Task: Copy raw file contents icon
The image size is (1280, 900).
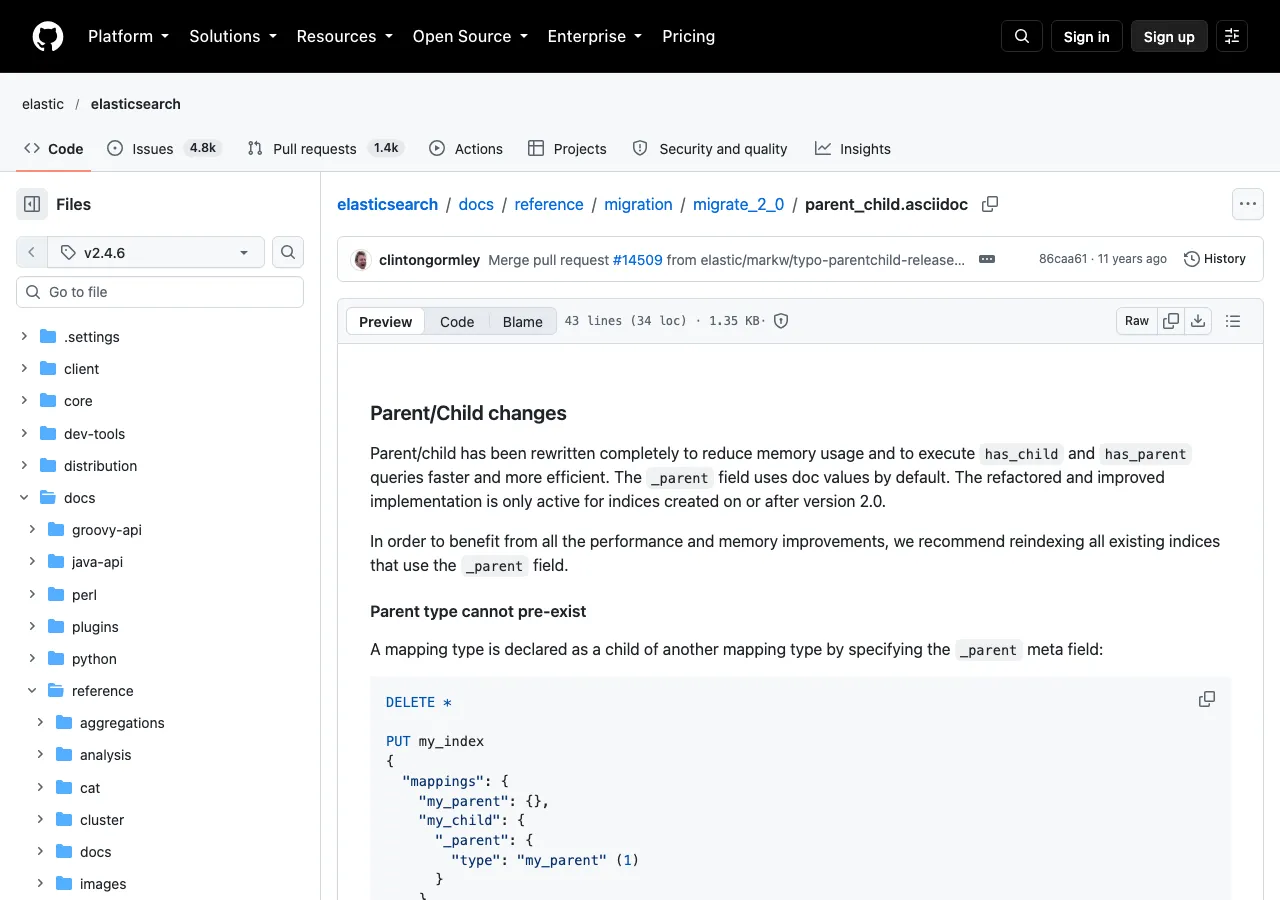Action: (1171, 321)
